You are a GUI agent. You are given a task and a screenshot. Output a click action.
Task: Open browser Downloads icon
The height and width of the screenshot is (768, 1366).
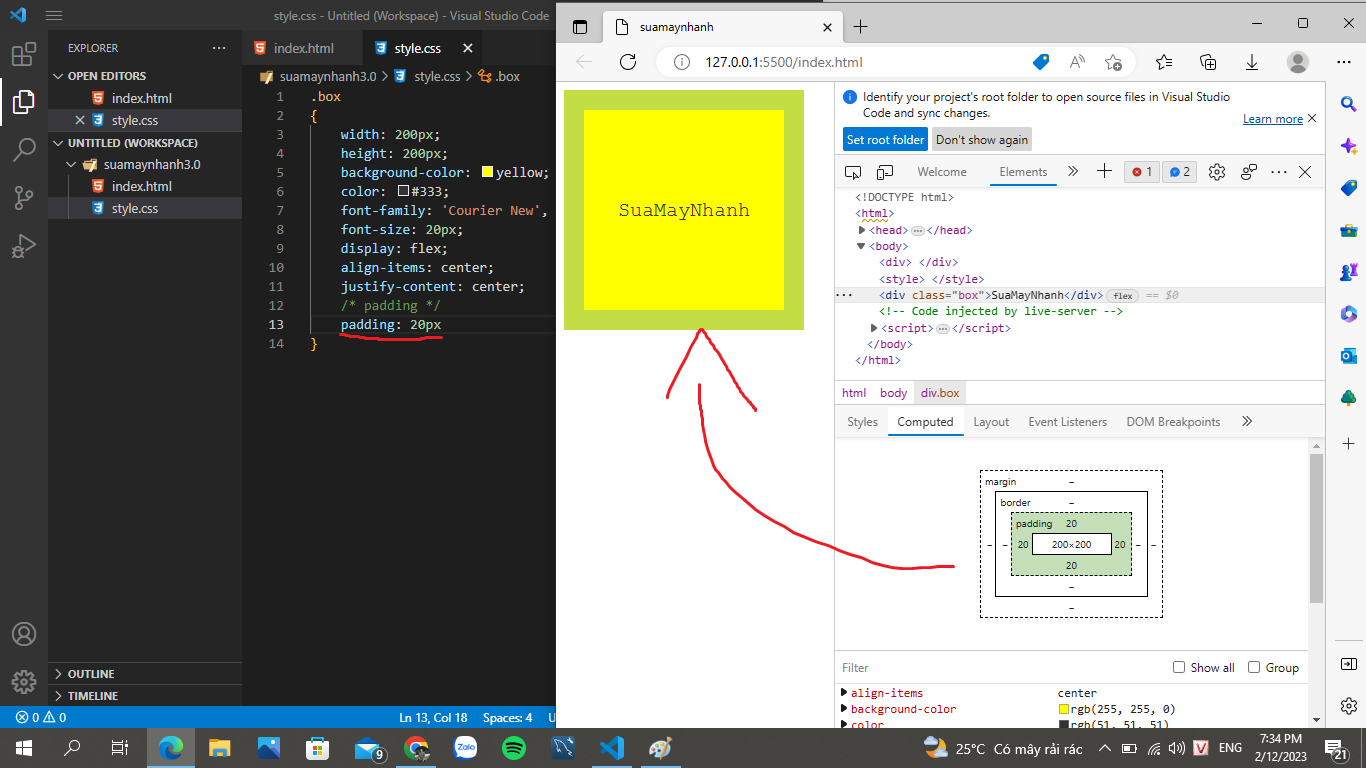pos(1252,62)
